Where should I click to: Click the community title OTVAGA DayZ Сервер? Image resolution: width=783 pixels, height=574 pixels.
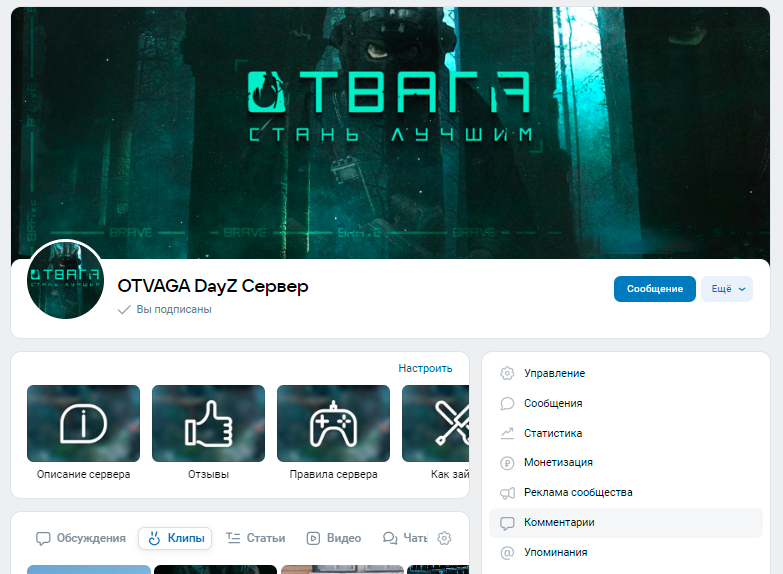point(213,286)
